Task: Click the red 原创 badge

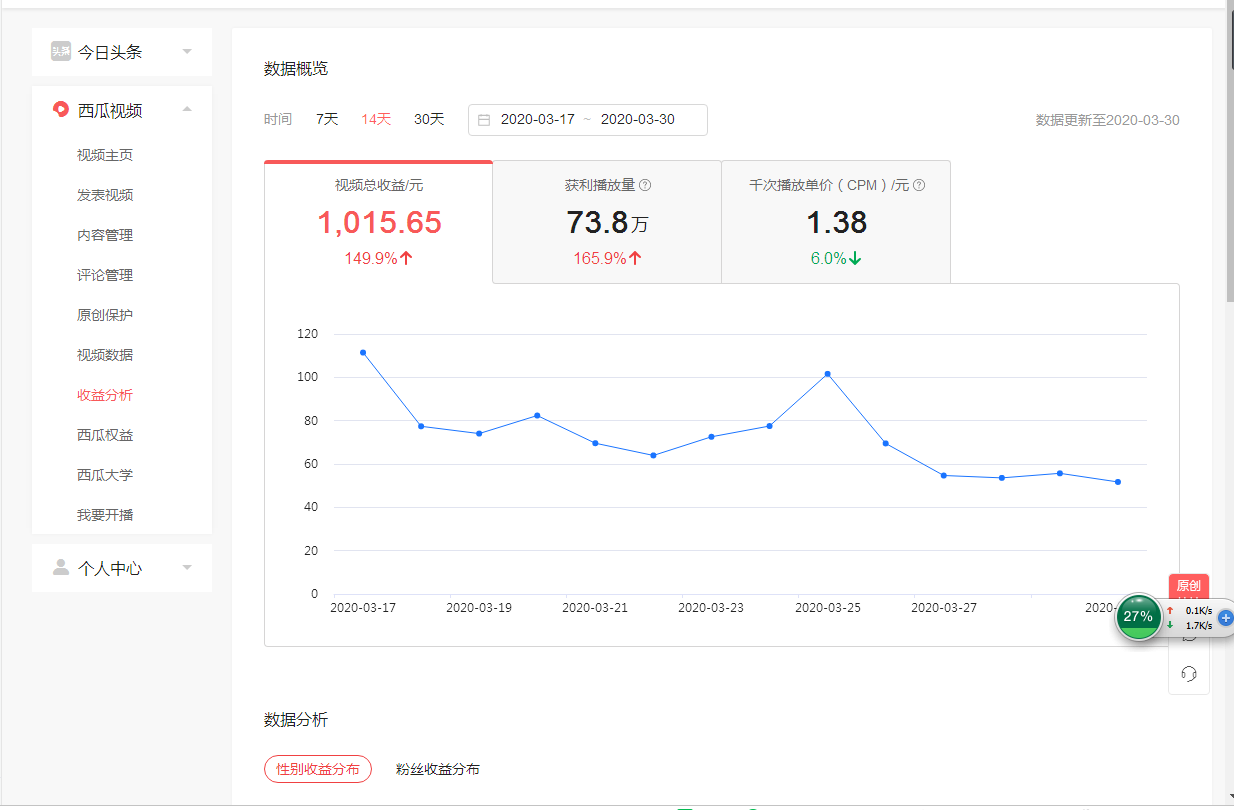Action: point(1188,586)
